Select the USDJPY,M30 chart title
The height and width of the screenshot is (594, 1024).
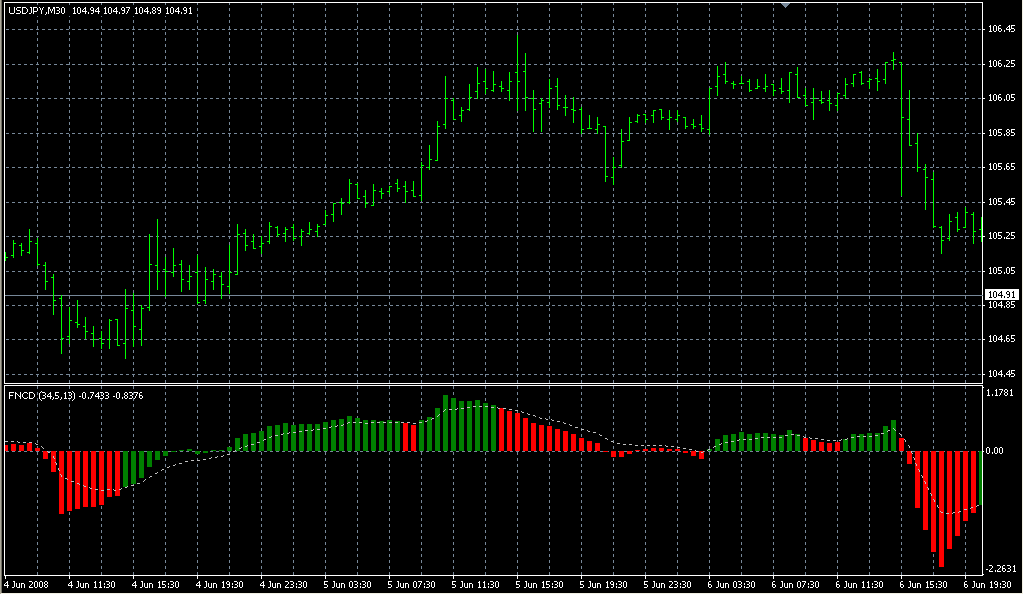(x=37, y=11)
